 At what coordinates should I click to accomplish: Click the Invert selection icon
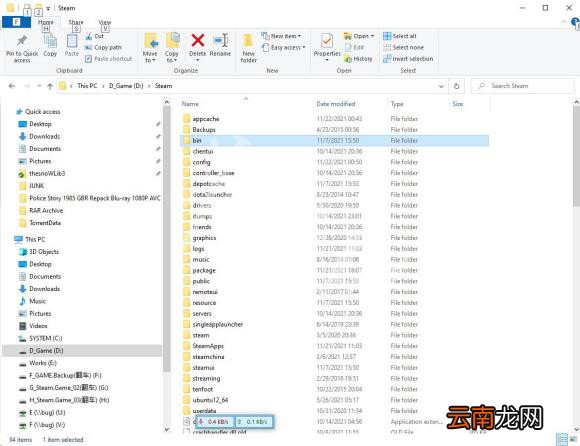pyautogui.click(x=387, y=59)
